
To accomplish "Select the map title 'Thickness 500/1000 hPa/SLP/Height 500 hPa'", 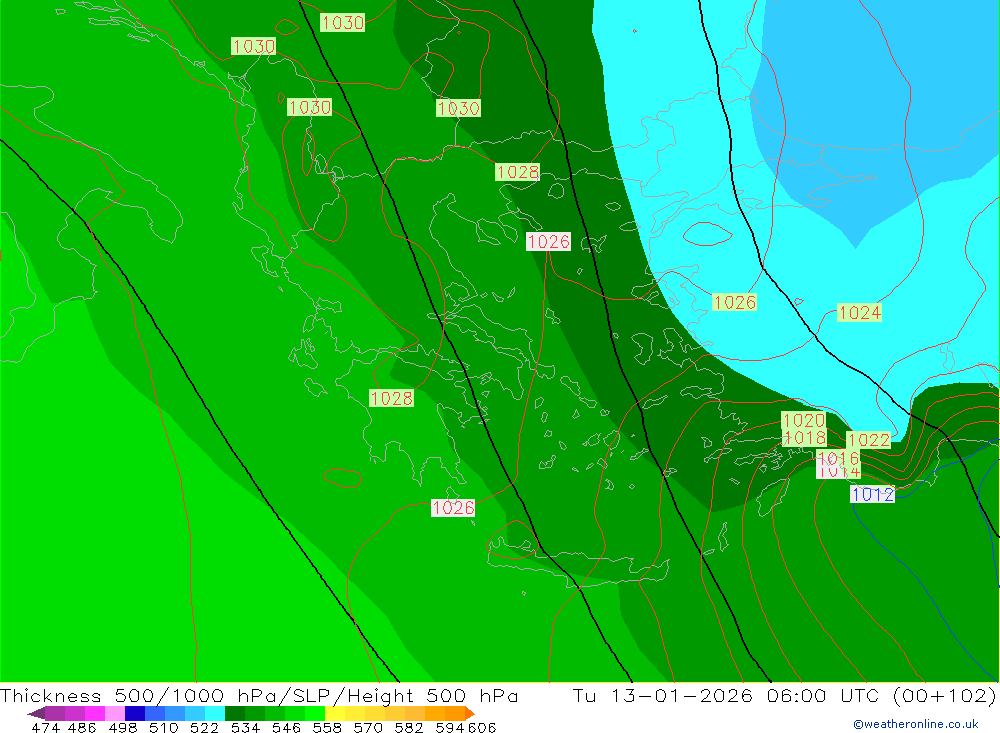I will tap(259, 695).
